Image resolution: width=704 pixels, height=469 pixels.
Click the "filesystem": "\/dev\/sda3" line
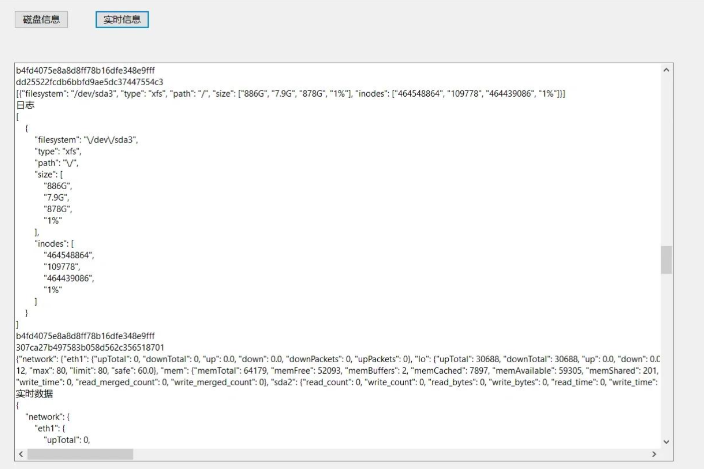click(x=87, y=140)
